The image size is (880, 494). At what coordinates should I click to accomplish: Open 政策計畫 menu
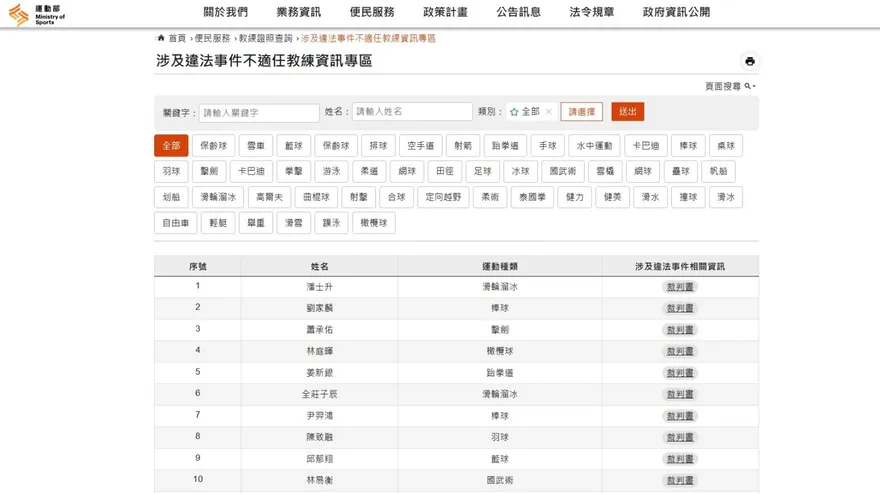(445, 12)
